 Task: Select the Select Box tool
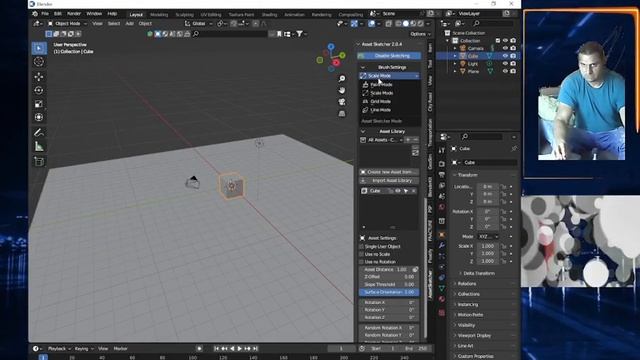click(x=39, y=48)
